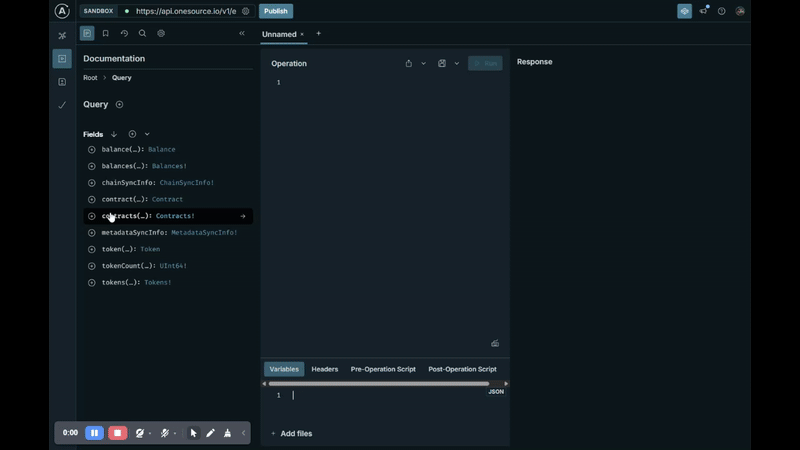Switch to the Headers tab
Image resolution: width=800 pixels, height=450 pixels.
point(324,369)
